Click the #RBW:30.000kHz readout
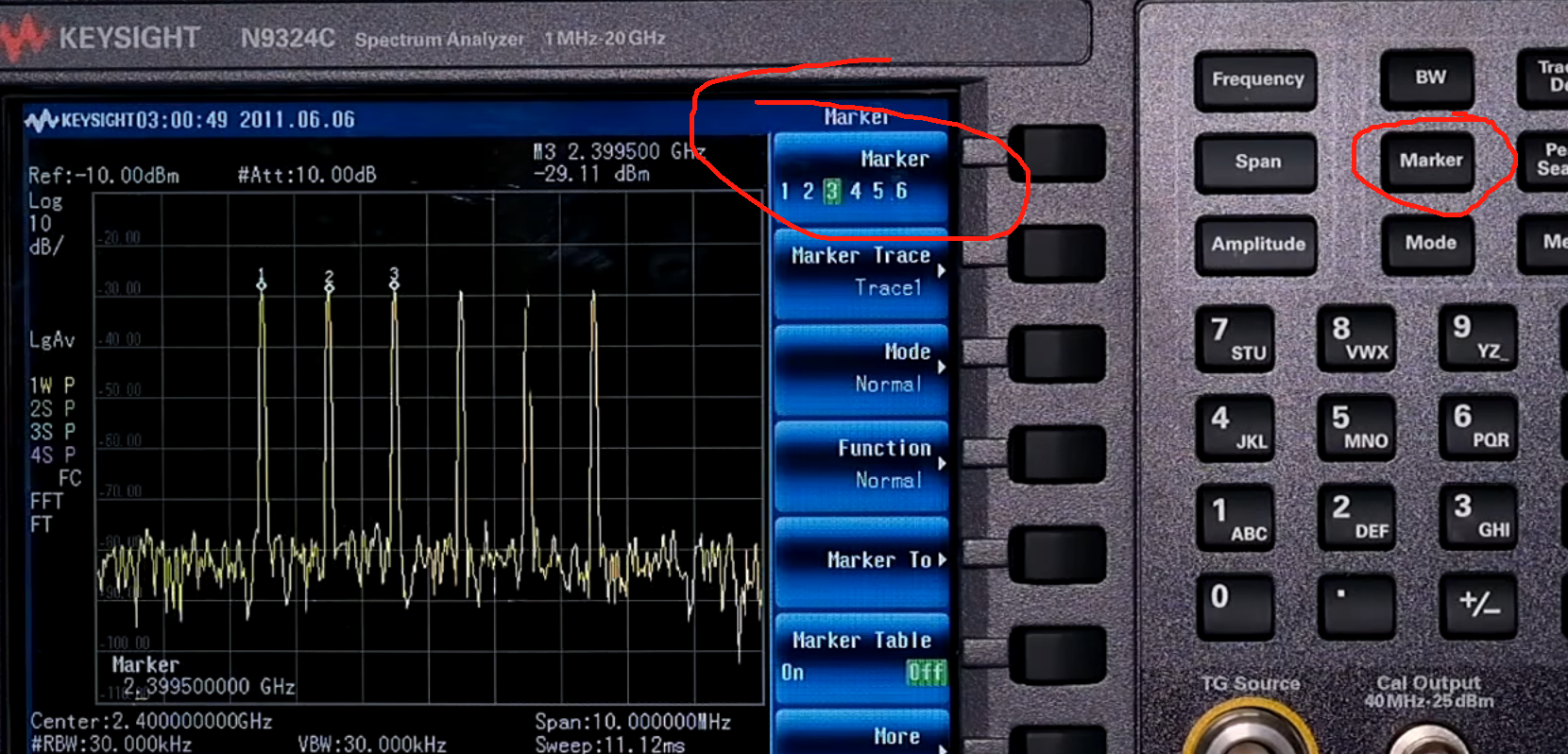1568x754 pixels. point(111,745)
